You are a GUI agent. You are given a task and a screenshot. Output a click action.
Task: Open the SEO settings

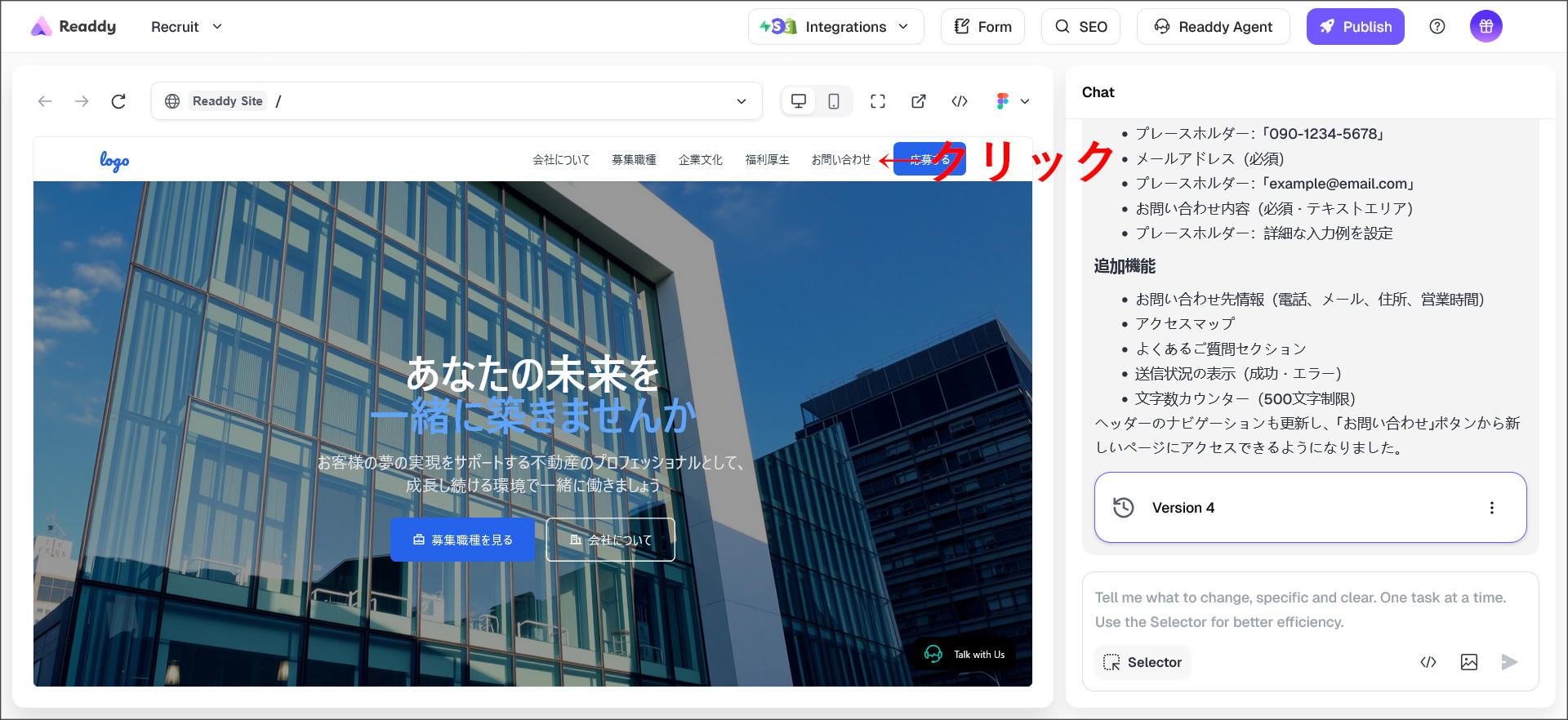pos(1080,27)
